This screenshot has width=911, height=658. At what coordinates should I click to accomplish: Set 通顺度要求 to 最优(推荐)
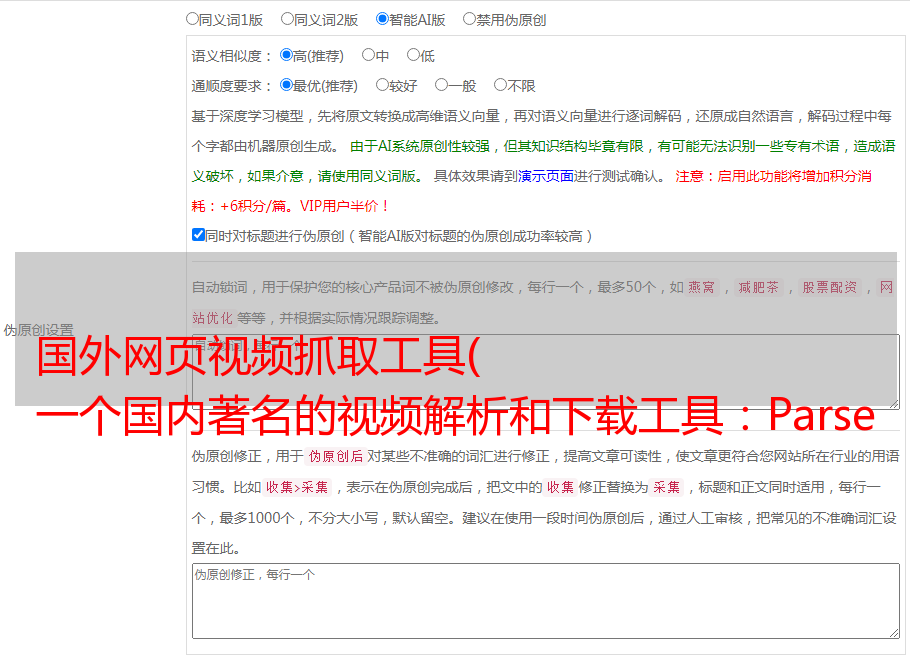pyautogui.click(x=286, y=85)
